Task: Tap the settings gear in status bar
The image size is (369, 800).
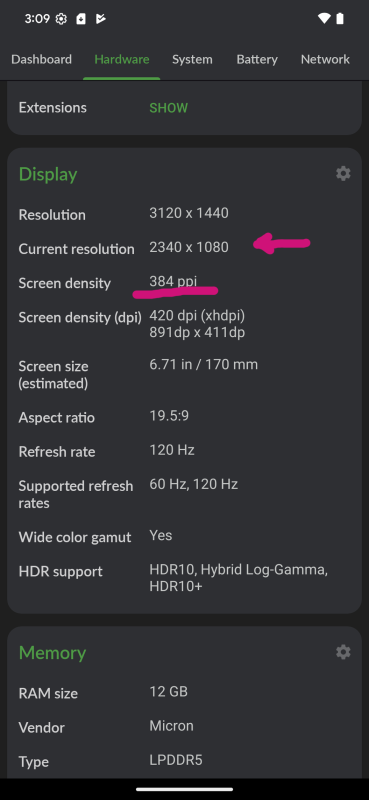Action: point(61,19)
